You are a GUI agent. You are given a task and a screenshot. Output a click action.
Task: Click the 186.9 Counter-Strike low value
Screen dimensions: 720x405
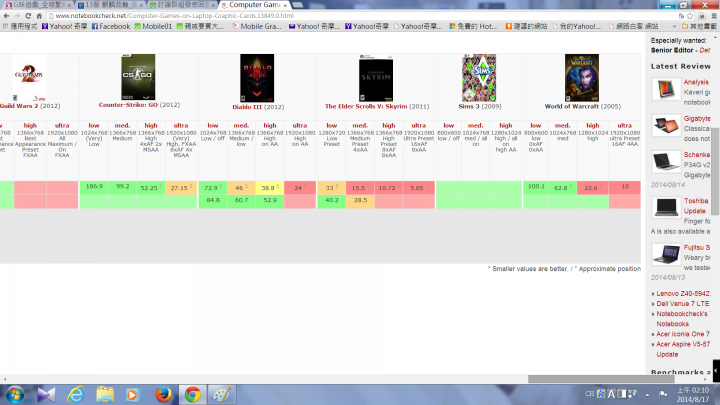point(94,187)
